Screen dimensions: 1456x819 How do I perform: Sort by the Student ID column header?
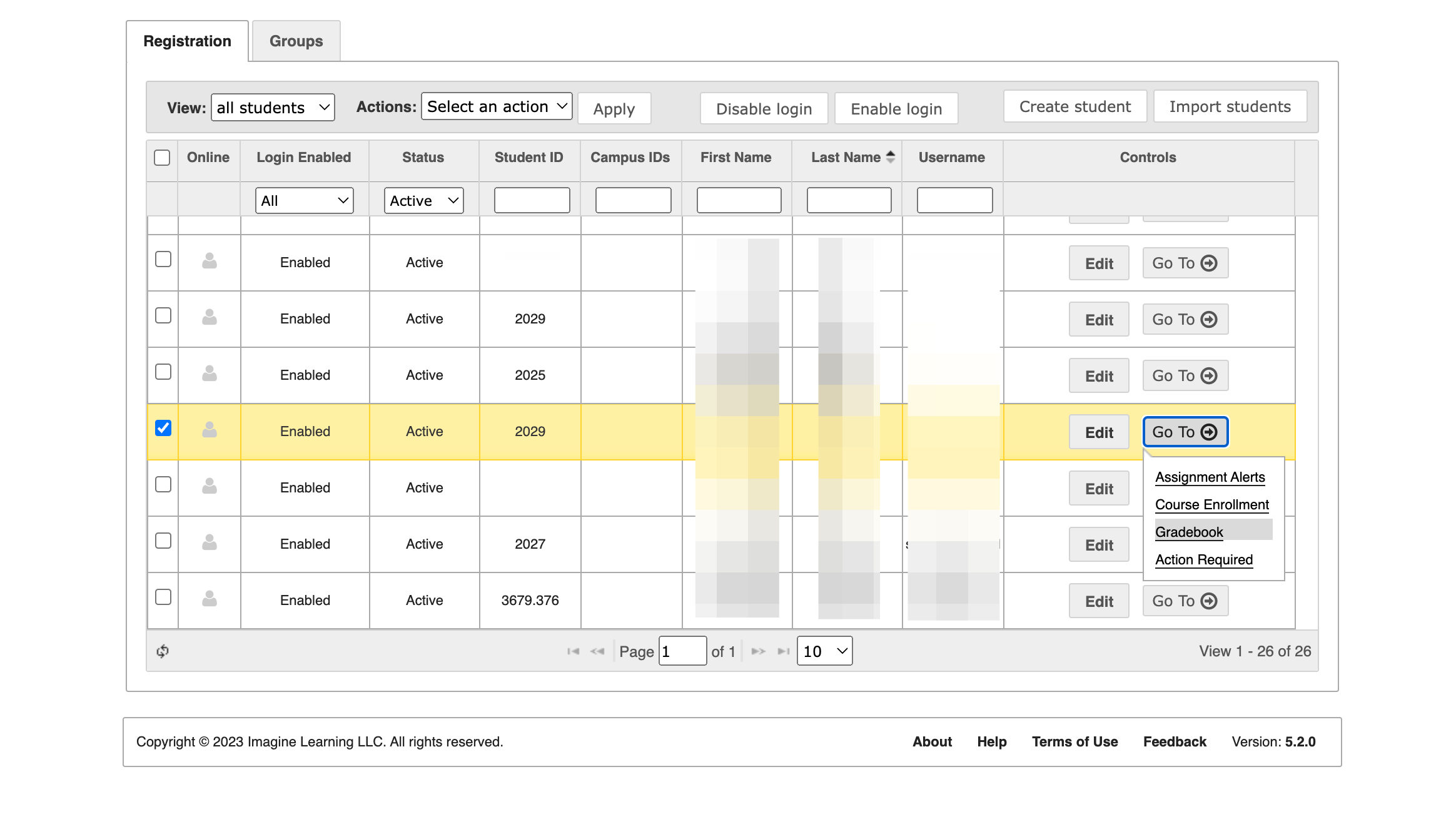tap(528, 157)
